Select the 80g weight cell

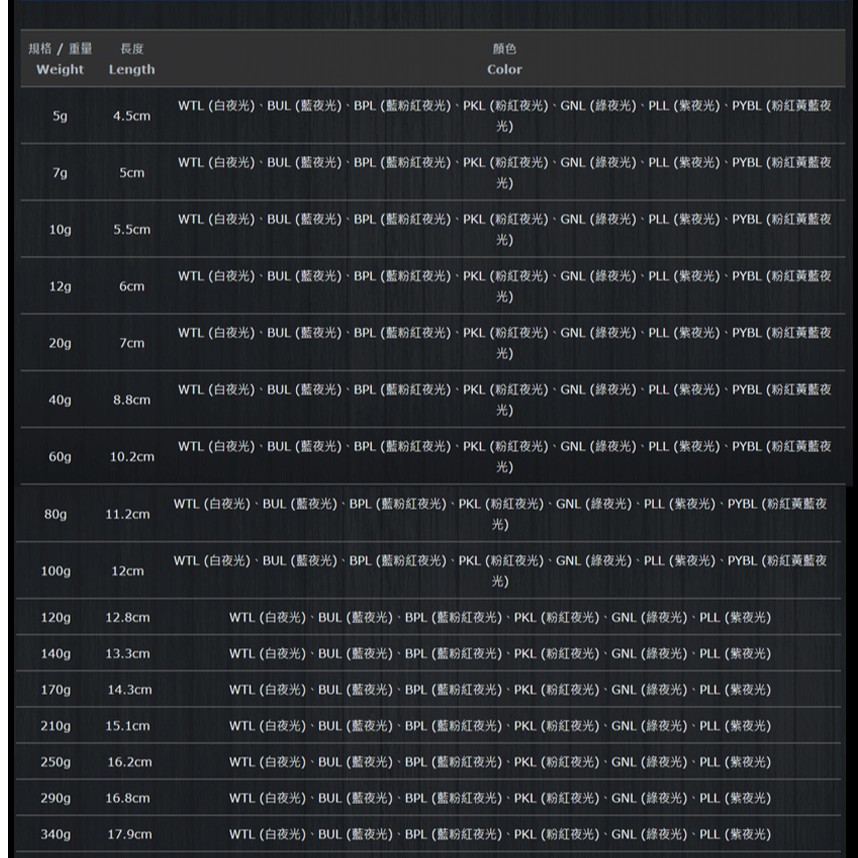pyautogui.click(x=56, y=514)
